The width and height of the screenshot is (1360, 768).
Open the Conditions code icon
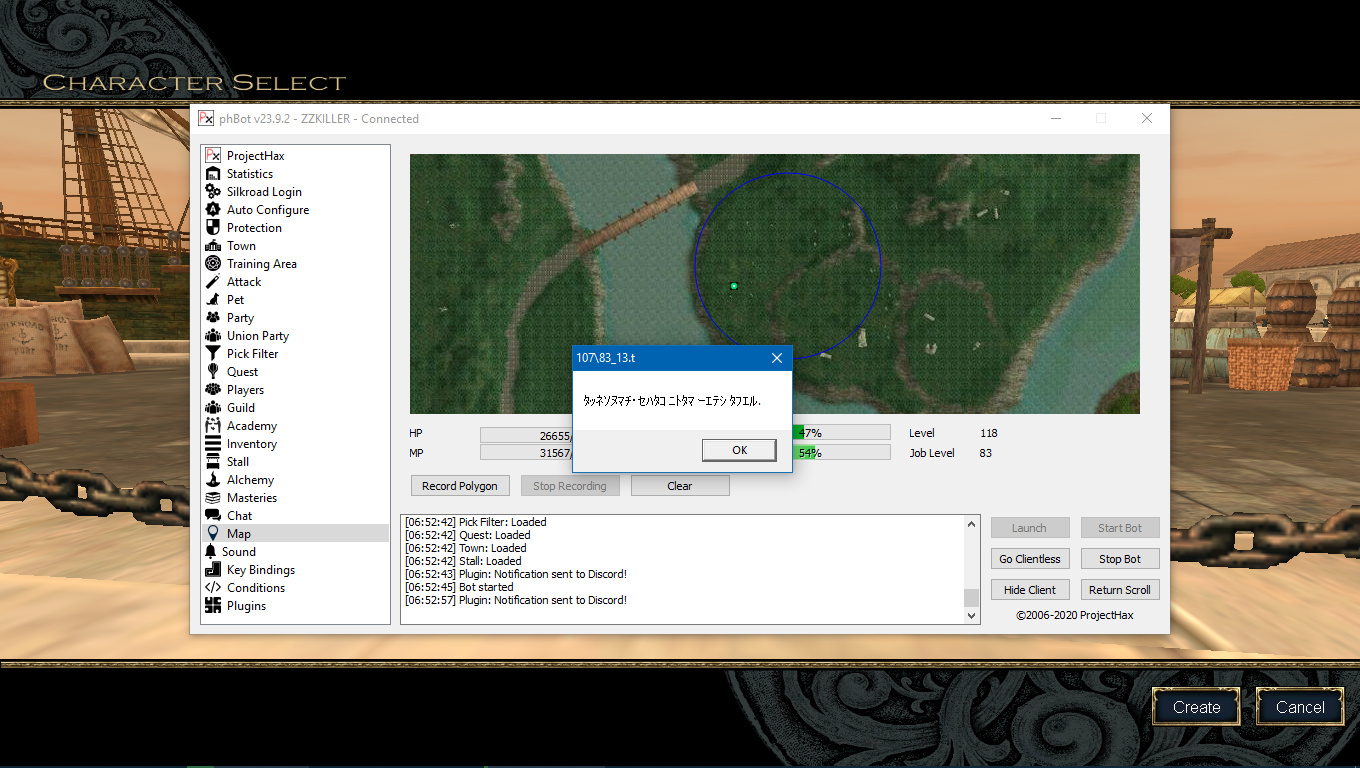213,588
